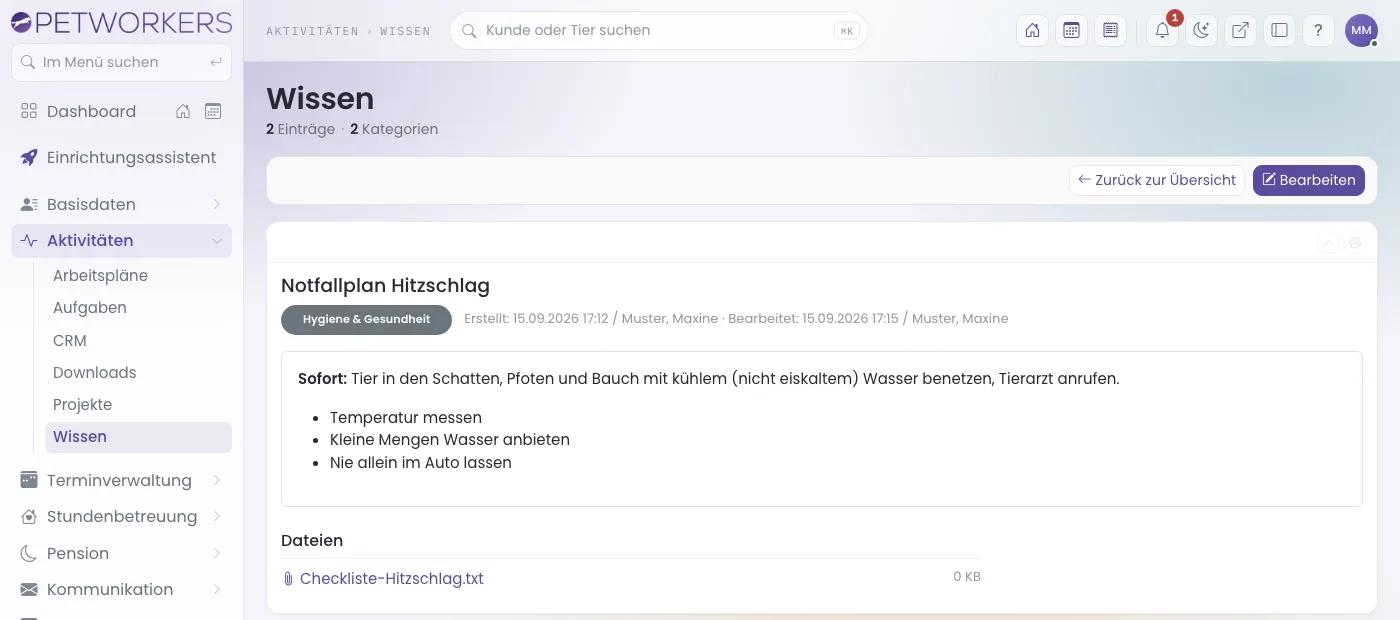The width and height of the screenshot is (1400, 620).
Task: Click 'Erstellt: 15.09.2026 17:12' metadata text
Action: click(x=536, y=319)
